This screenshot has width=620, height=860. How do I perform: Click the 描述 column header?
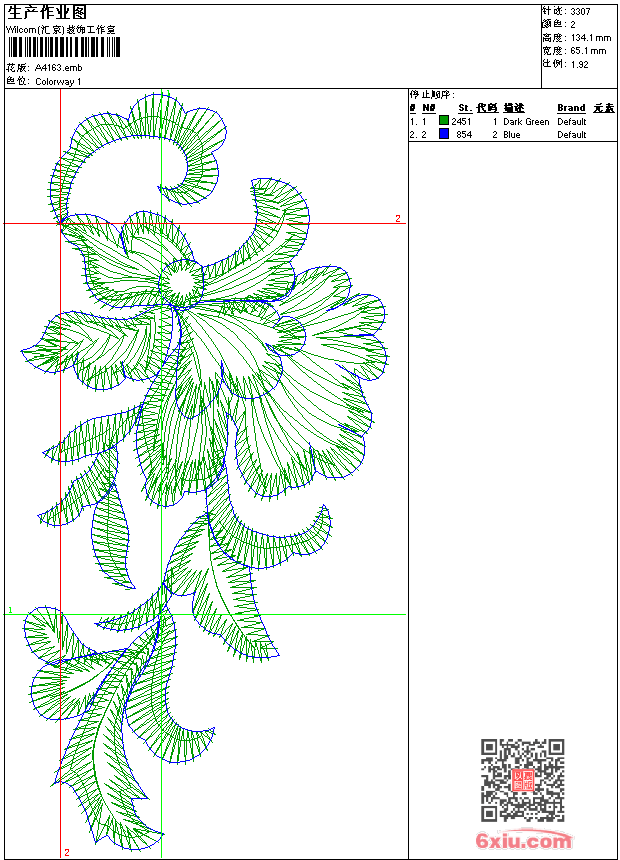click(x=513, y=108)
